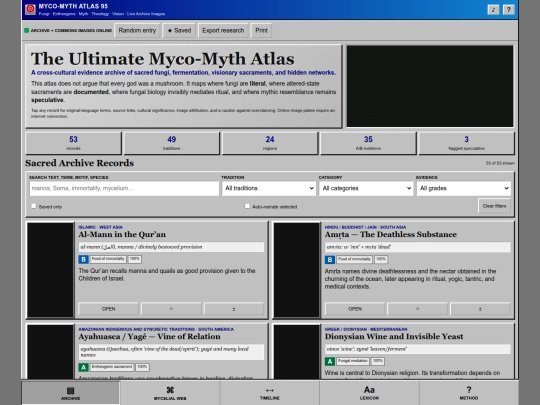Open the All grades evidence dropdown

(464, 188)
